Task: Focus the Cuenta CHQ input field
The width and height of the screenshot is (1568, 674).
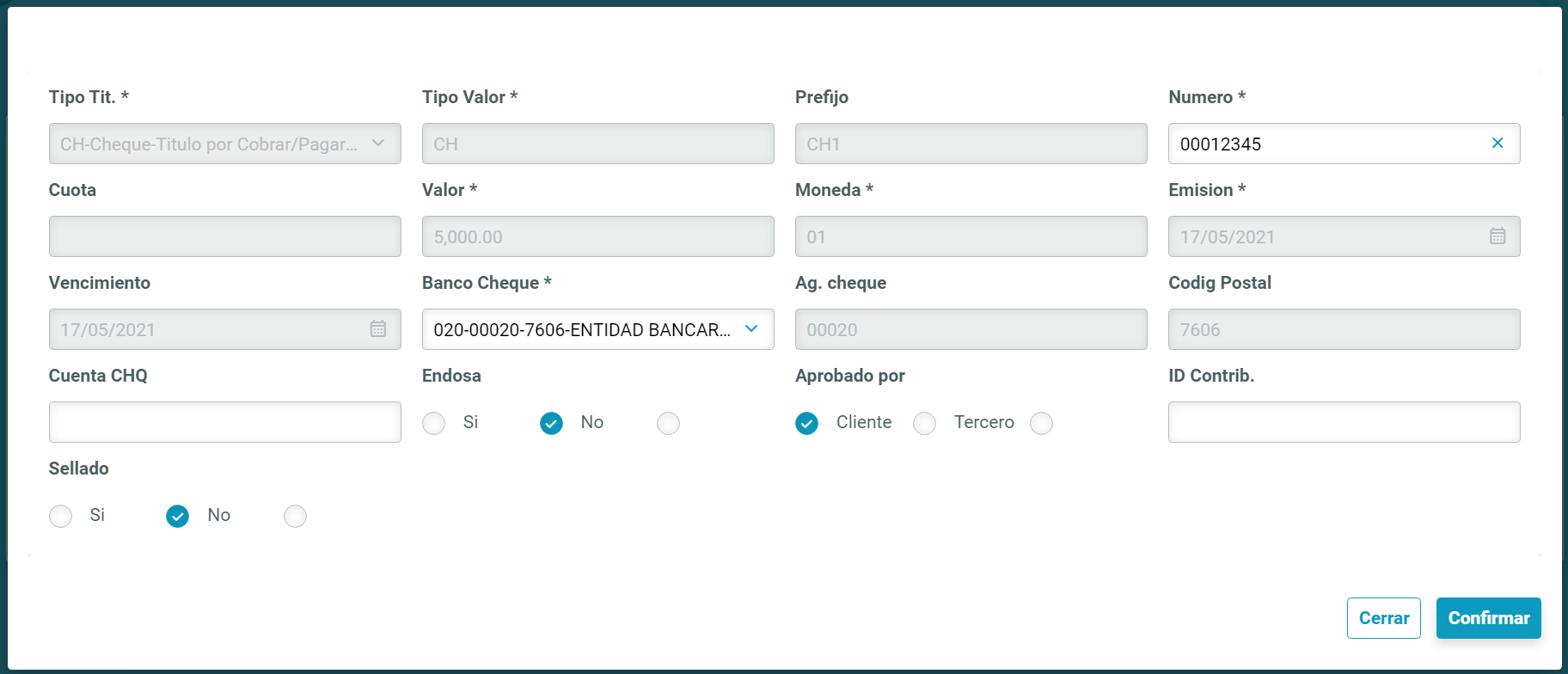Action: (224, 422)
